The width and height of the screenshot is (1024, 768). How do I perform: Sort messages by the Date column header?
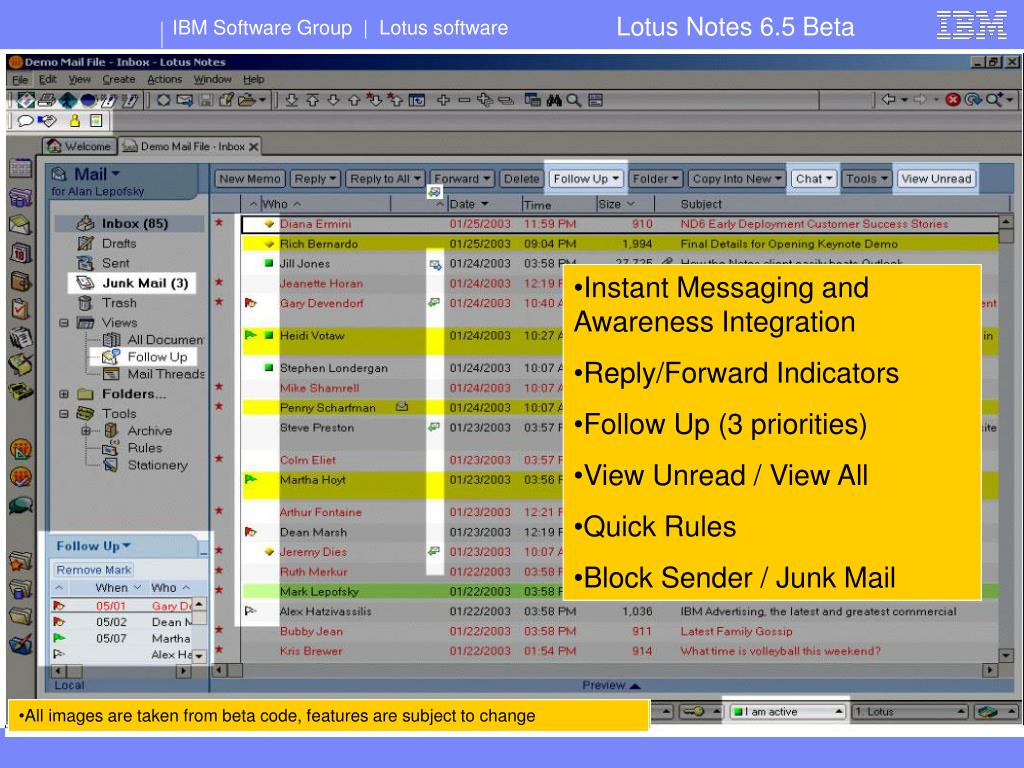click(x=469, y=204)
